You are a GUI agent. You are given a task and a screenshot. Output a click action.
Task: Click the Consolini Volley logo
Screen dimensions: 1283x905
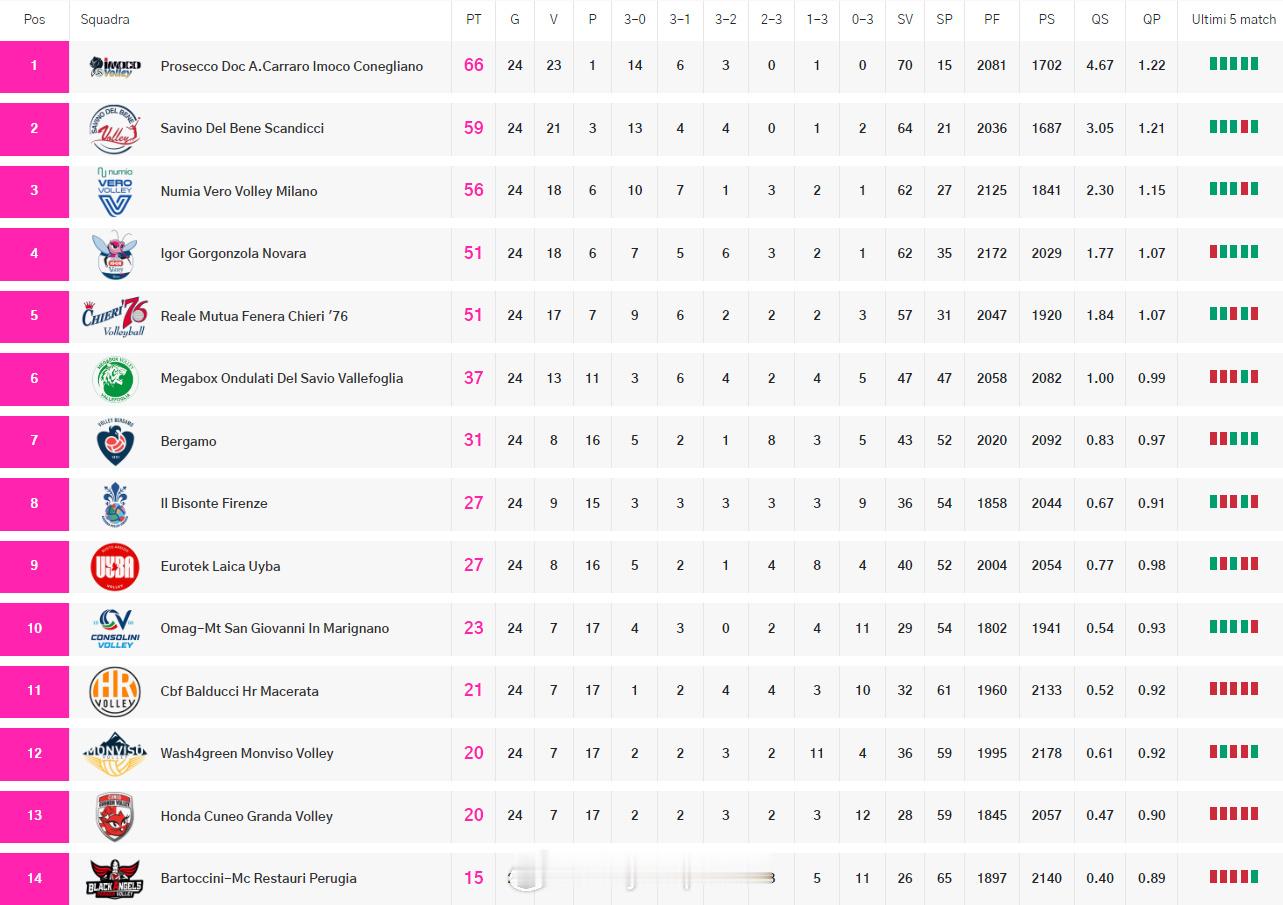pos(115,629)
